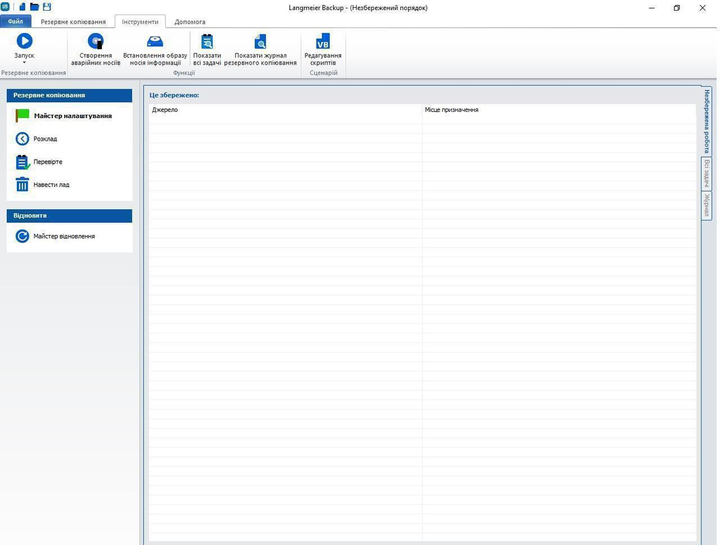The height and width of the screenshot is (545, 720).
Task: Click the save icon in title bar
Action: 47,7
